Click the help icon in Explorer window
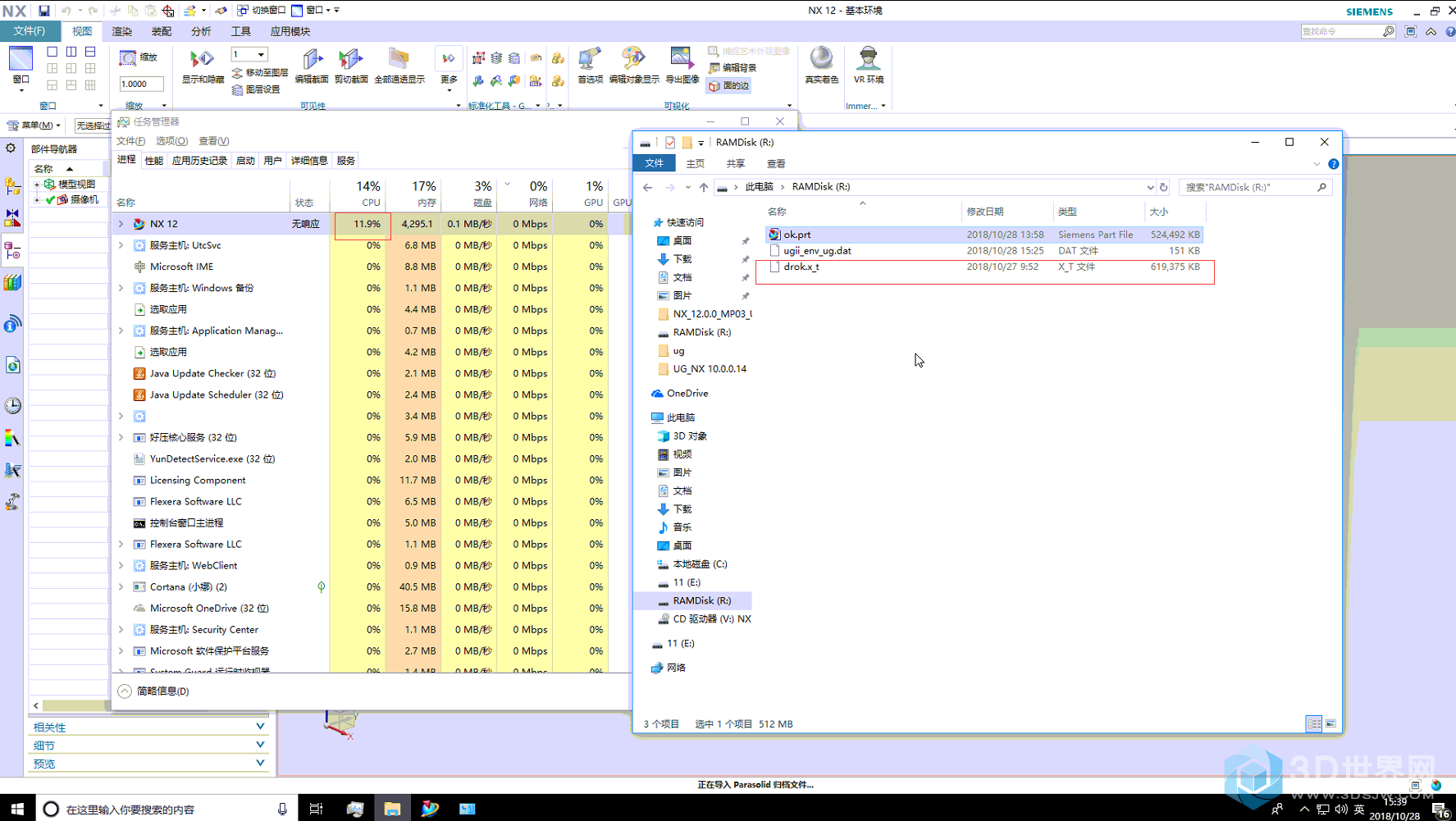This screenshot has width=1456, height=821. [x=1334, y=164]
